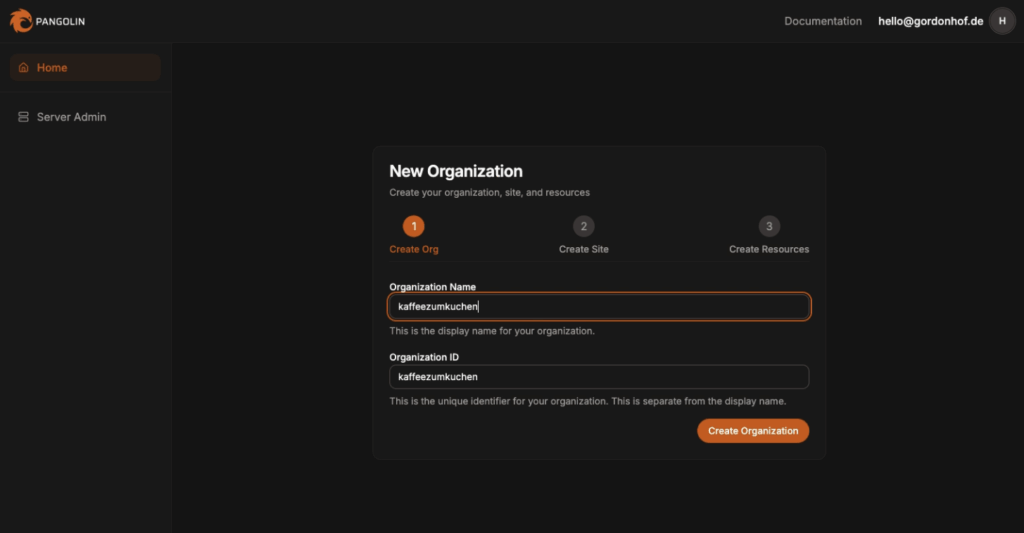The image size is (1024, 533).
Task: Click the step 1 circle indicator
Action: pyautogui.click(x=414, y=226)
